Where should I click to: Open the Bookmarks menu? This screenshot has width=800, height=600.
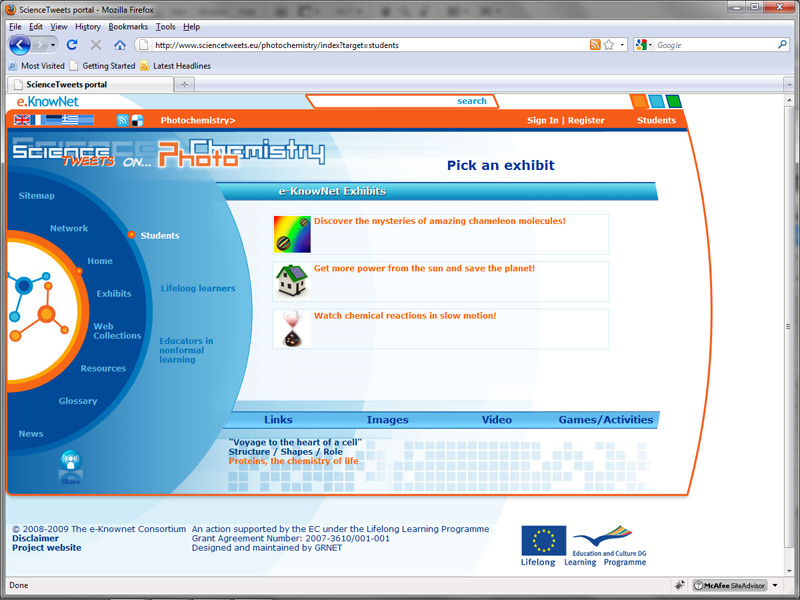coord(128,27)
